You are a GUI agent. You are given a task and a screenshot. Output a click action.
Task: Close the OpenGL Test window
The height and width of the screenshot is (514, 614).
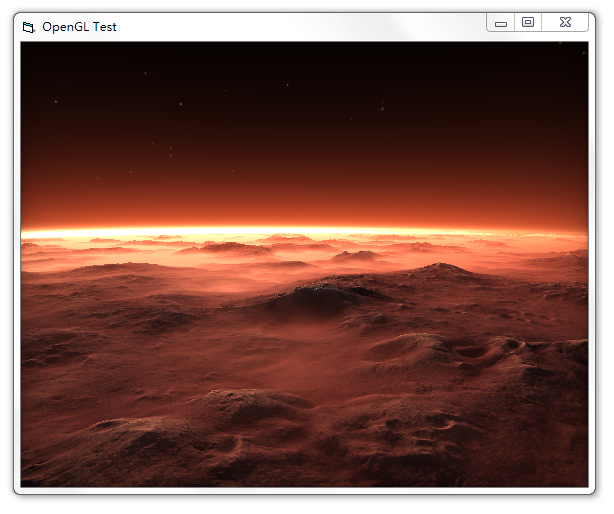[x=566, y=22]
